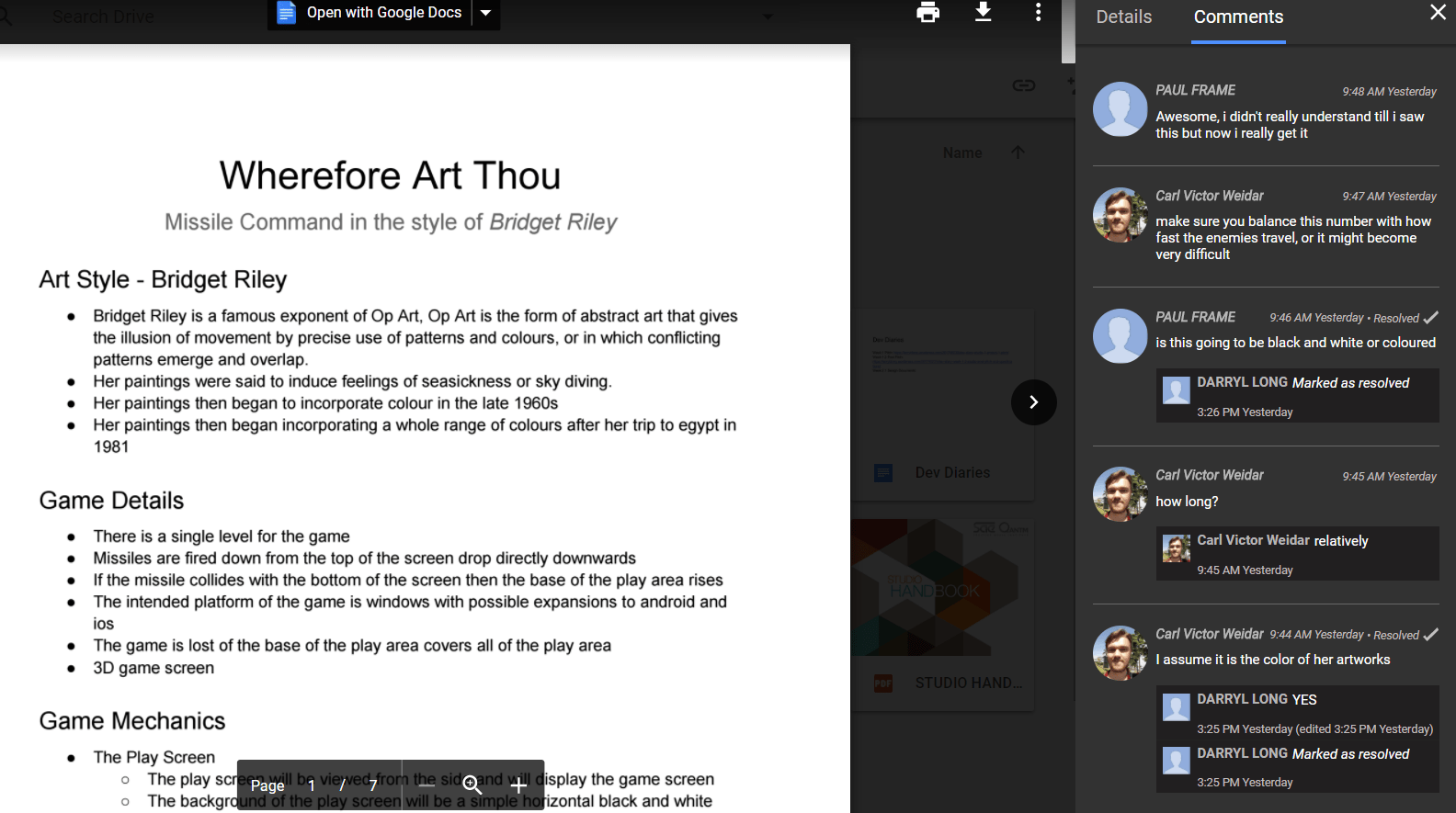
Task: Zoom out of the document
Action: [x=427, y=785]
